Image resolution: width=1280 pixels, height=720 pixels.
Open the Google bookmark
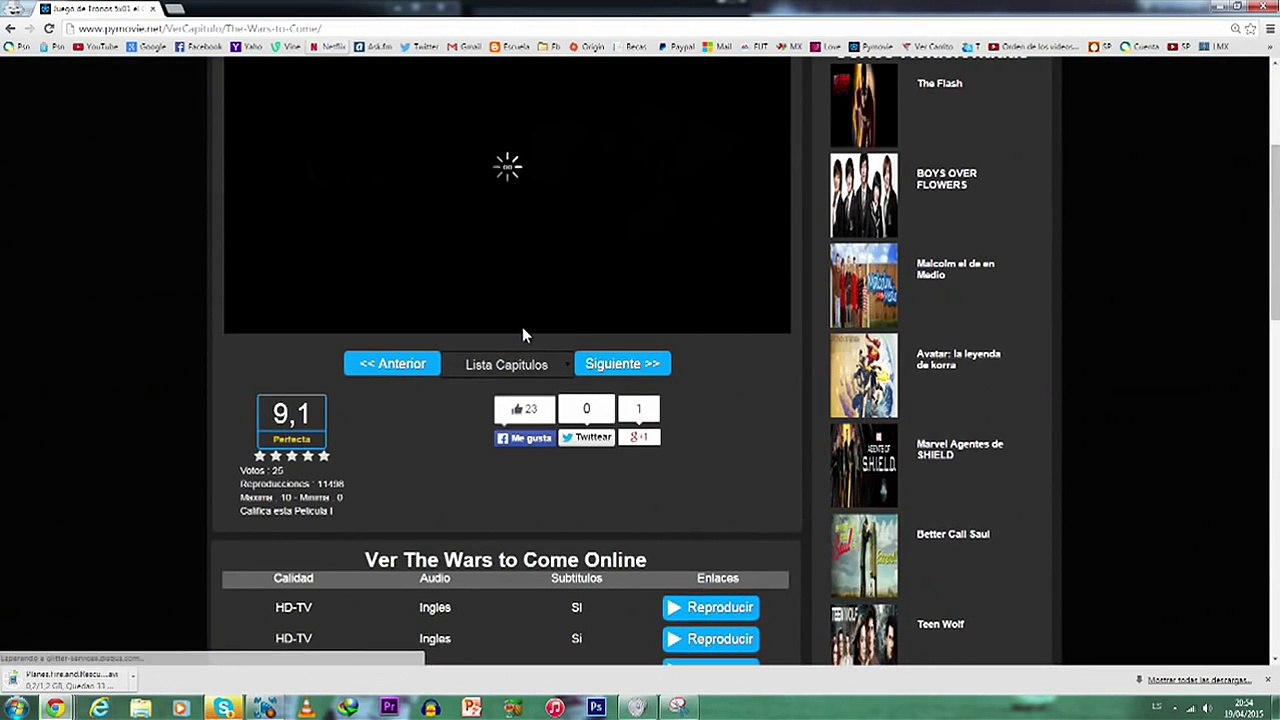pyautogui.click(x=146, y=47)
